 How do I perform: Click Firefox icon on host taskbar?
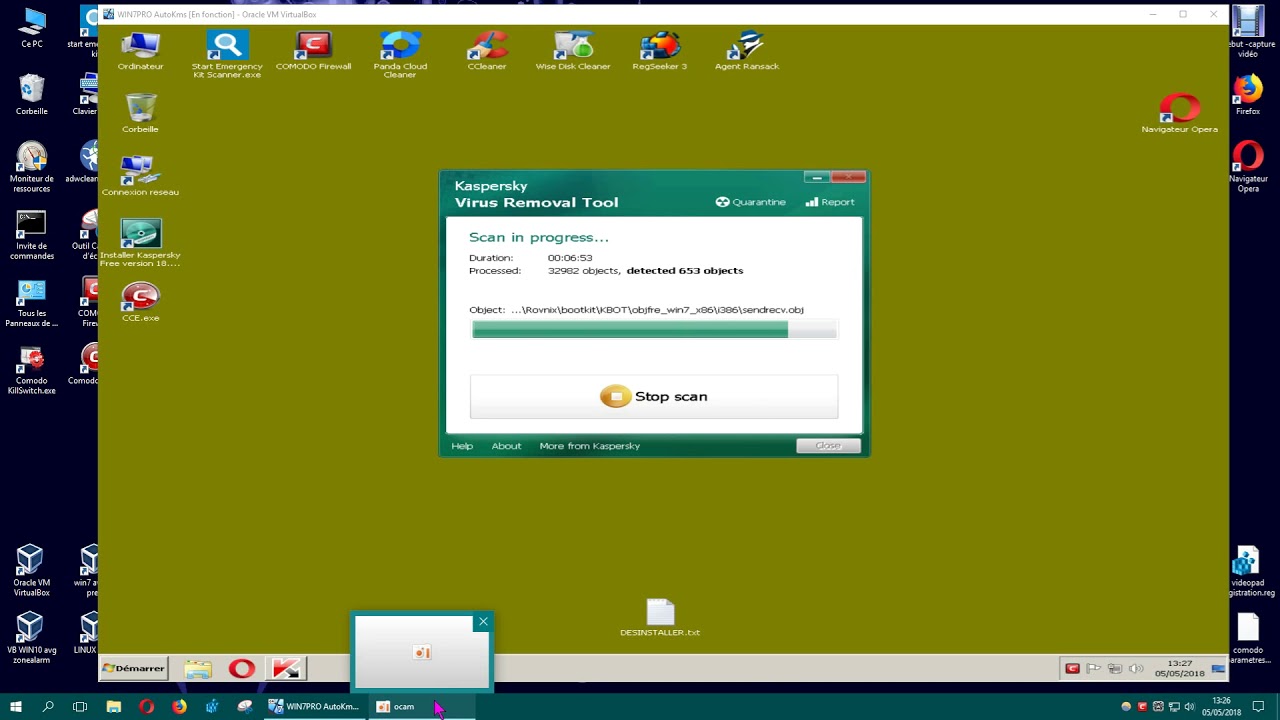pyautogui.click(x=179, y=707)
